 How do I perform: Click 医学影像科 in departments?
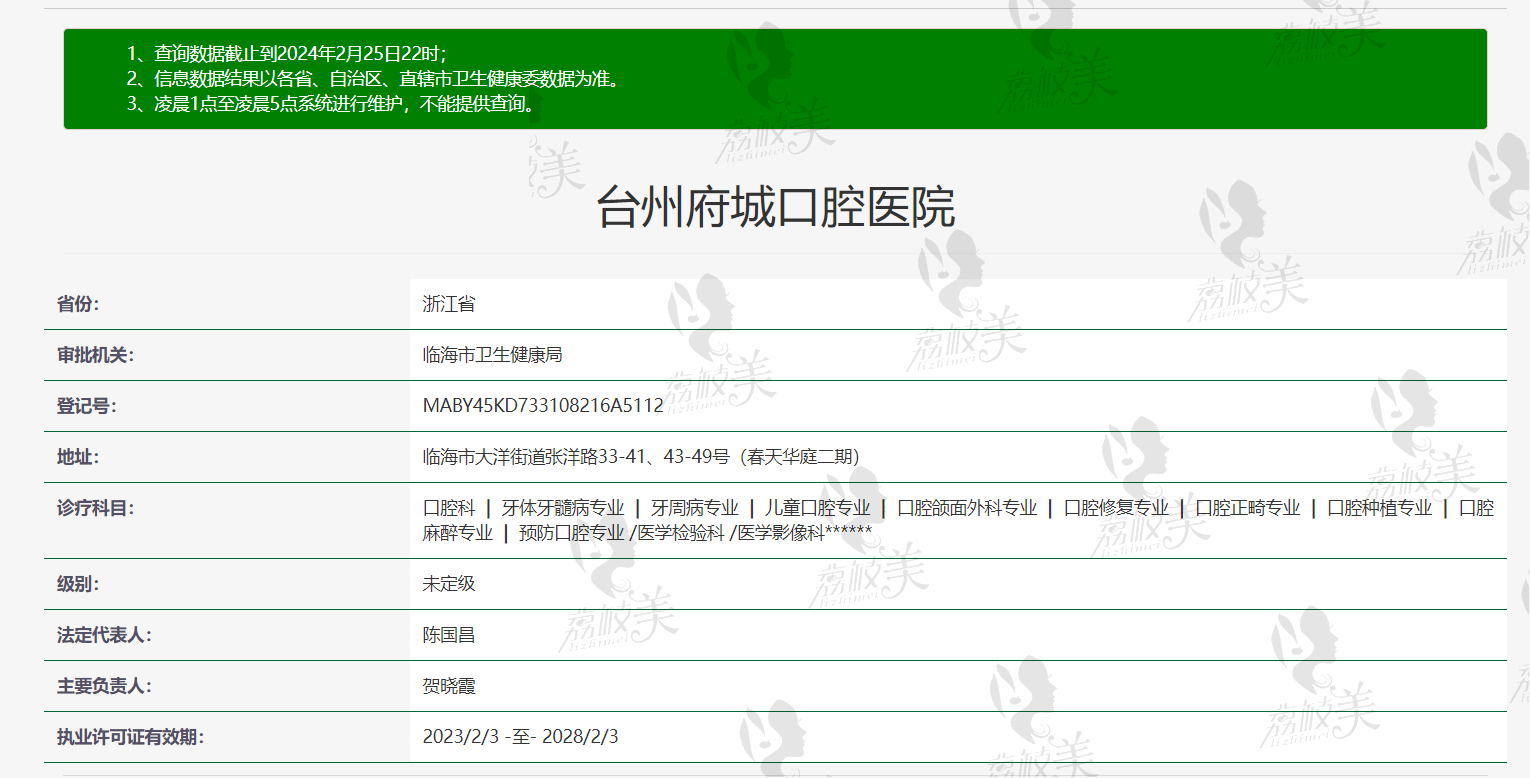(781, 533)
